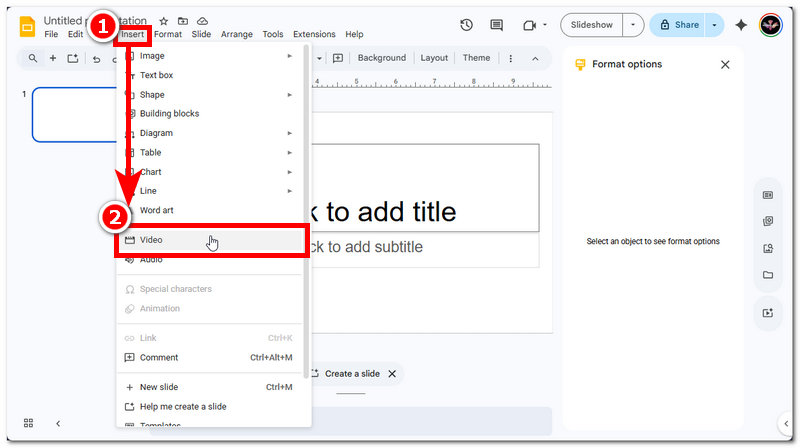Viewport: 800px width, 448px height.
Task: Show grid view icon at bottom left
Action: (x=28, y=423)
